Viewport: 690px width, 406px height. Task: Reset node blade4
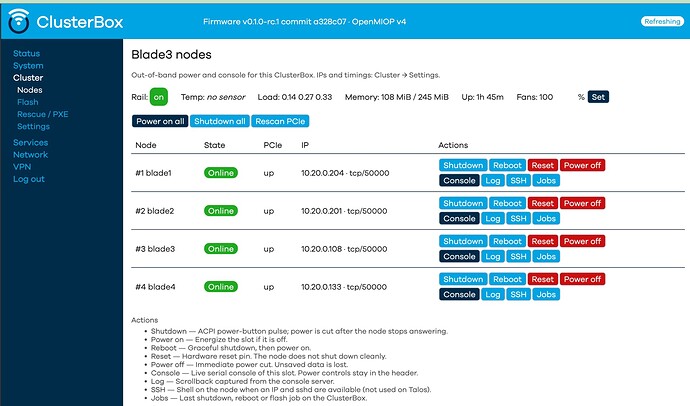tap(543, 279)
